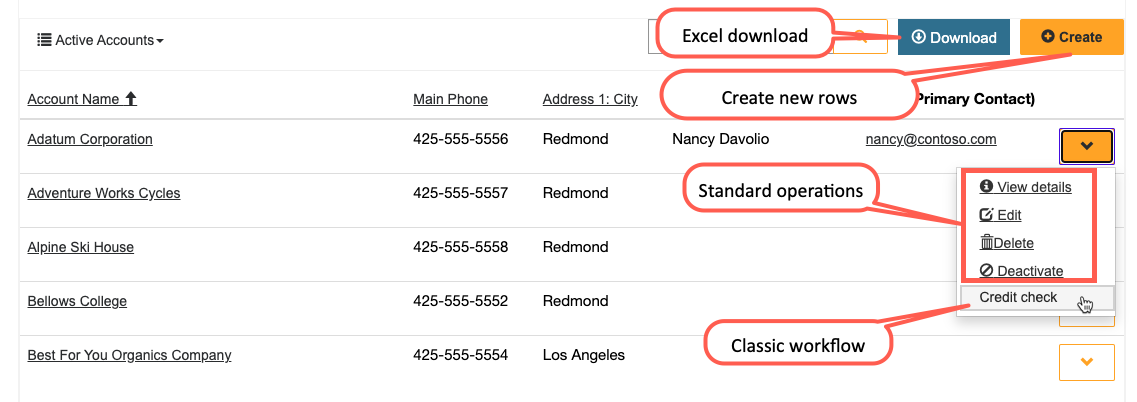Click the Download button
The width and height of the screenshot is (1137, 402).
tap(953, 37)
